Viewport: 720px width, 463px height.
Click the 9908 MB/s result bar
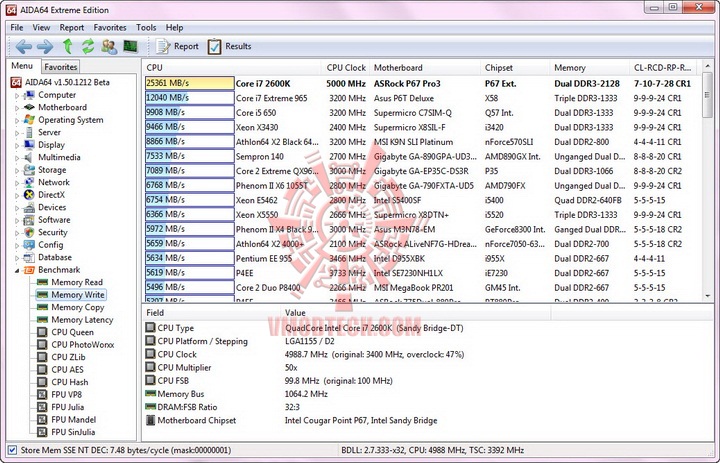click(190, 113)
